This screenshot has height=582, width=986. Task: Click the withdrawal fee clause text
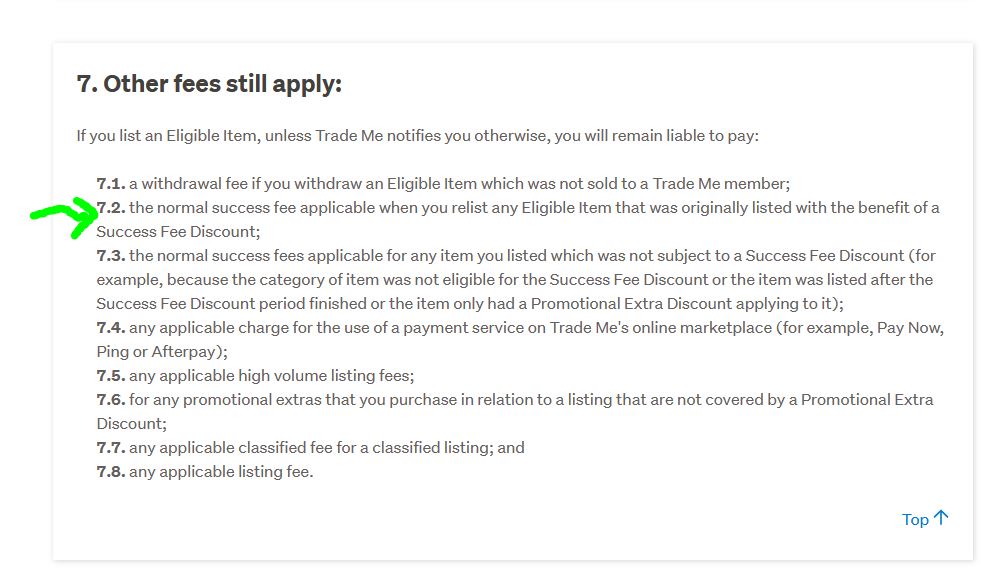(x=459, y=184)
